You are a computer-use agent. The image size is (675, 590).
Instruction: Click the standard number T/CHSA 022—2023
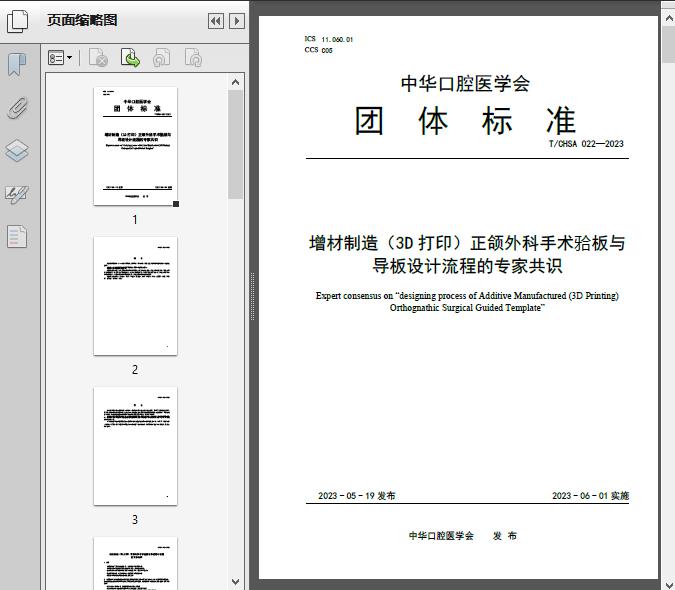click(x=586, y=144)
